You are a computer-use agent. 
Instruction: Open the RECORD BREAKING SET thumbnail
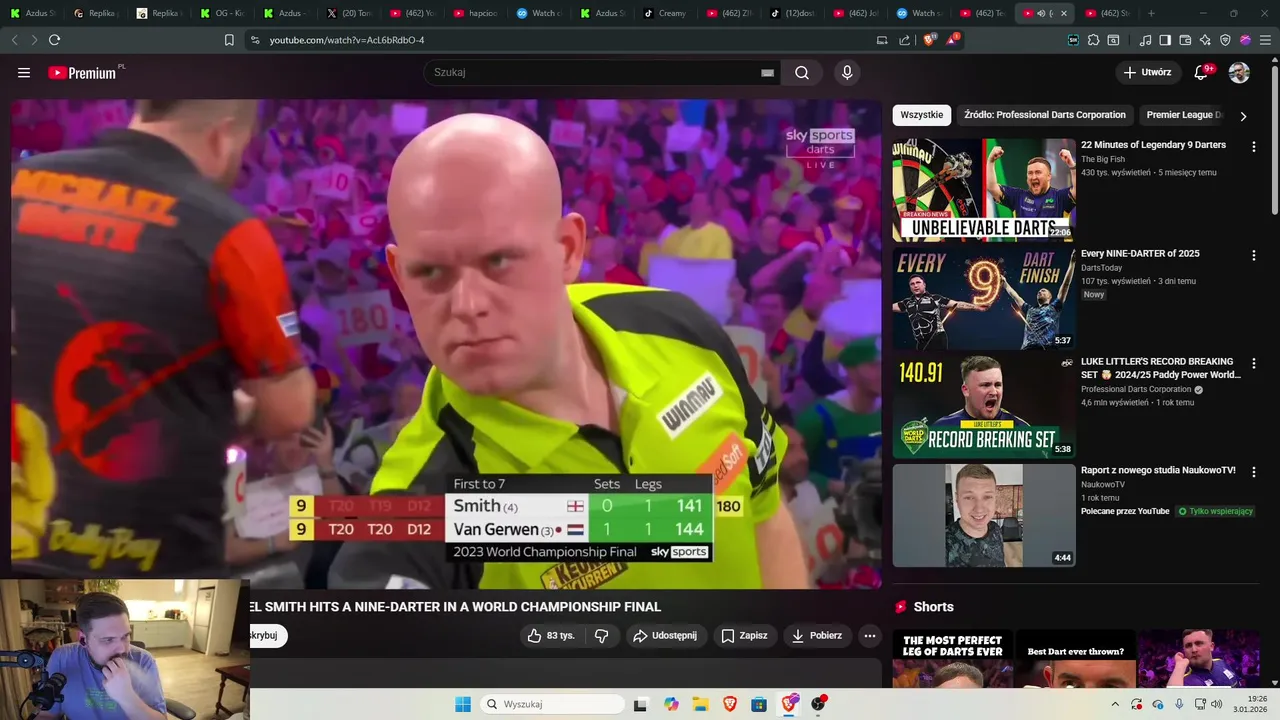click(x=984, y=407)
